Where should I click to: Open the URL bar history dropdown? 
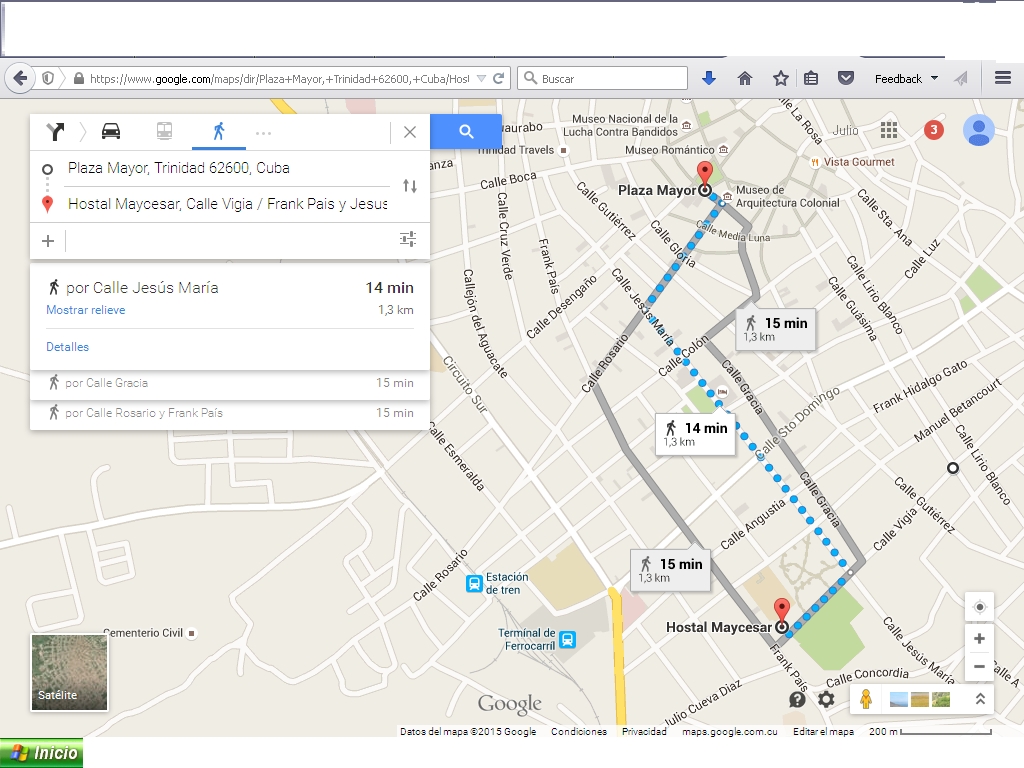(x=481, y=78)
